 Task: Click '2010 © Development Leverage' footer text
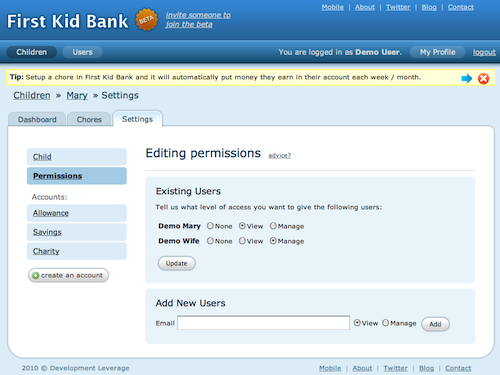tap(75, 368)
